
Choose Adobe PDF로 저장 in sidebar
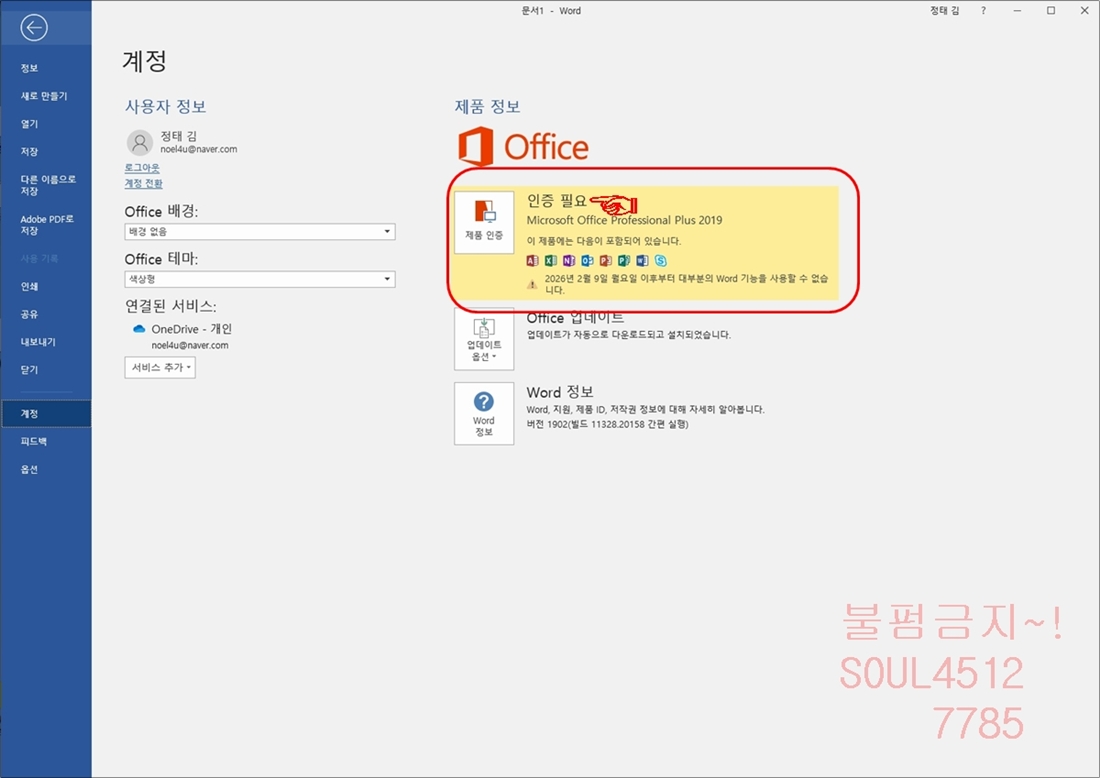[x=47, y=224]
